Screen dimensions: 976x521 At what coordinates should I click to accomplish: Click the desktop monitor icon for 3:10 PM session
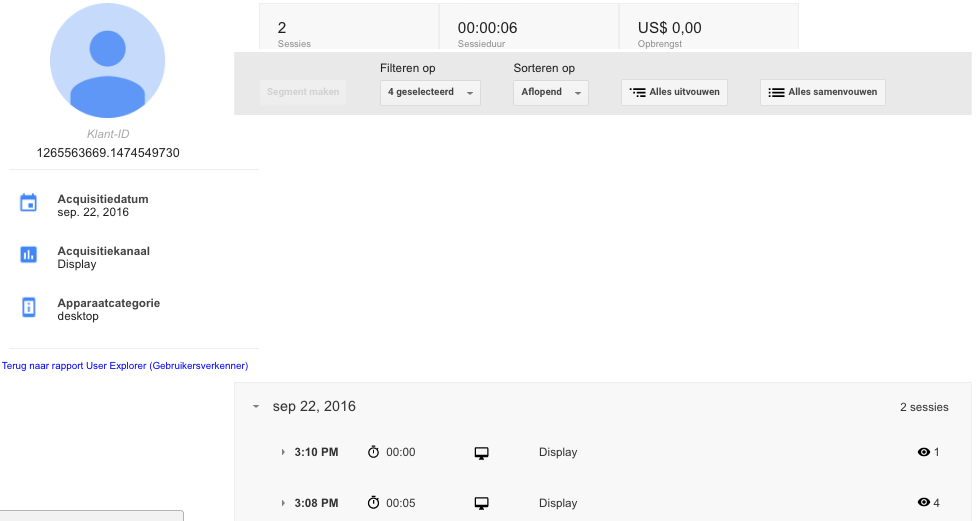tap(481, 453)
